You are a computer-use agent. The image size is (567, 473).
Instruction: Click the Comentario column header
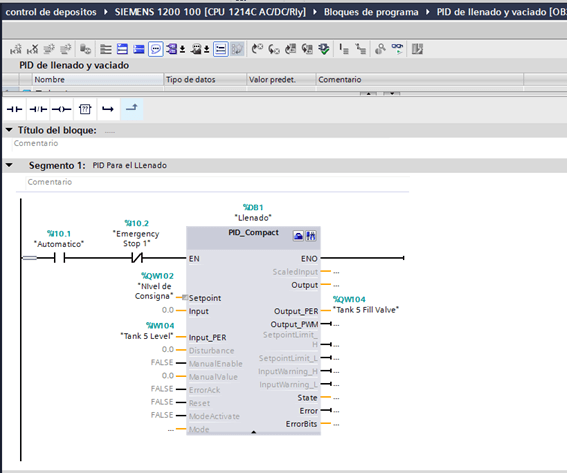[x=420, y=79]
